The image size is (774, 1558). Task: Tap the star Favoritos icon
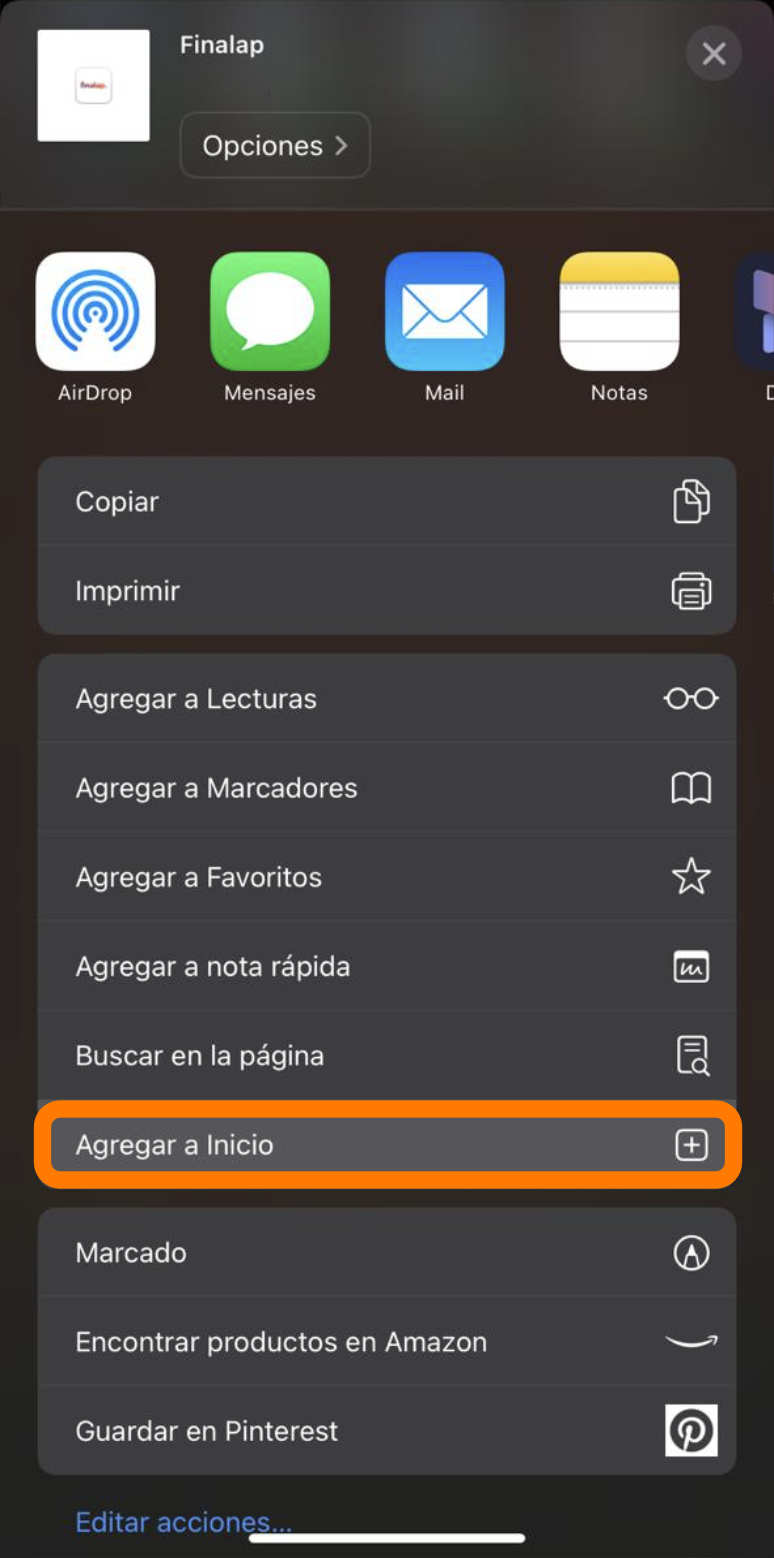click(691, 878)
